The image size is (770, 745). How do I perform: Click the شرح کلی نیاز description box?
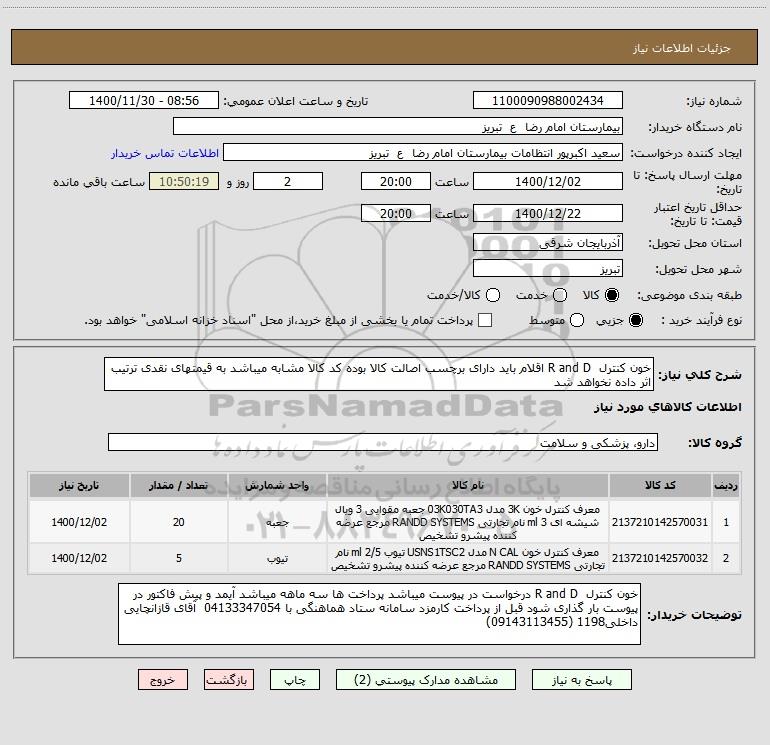[x=379, y=374]
